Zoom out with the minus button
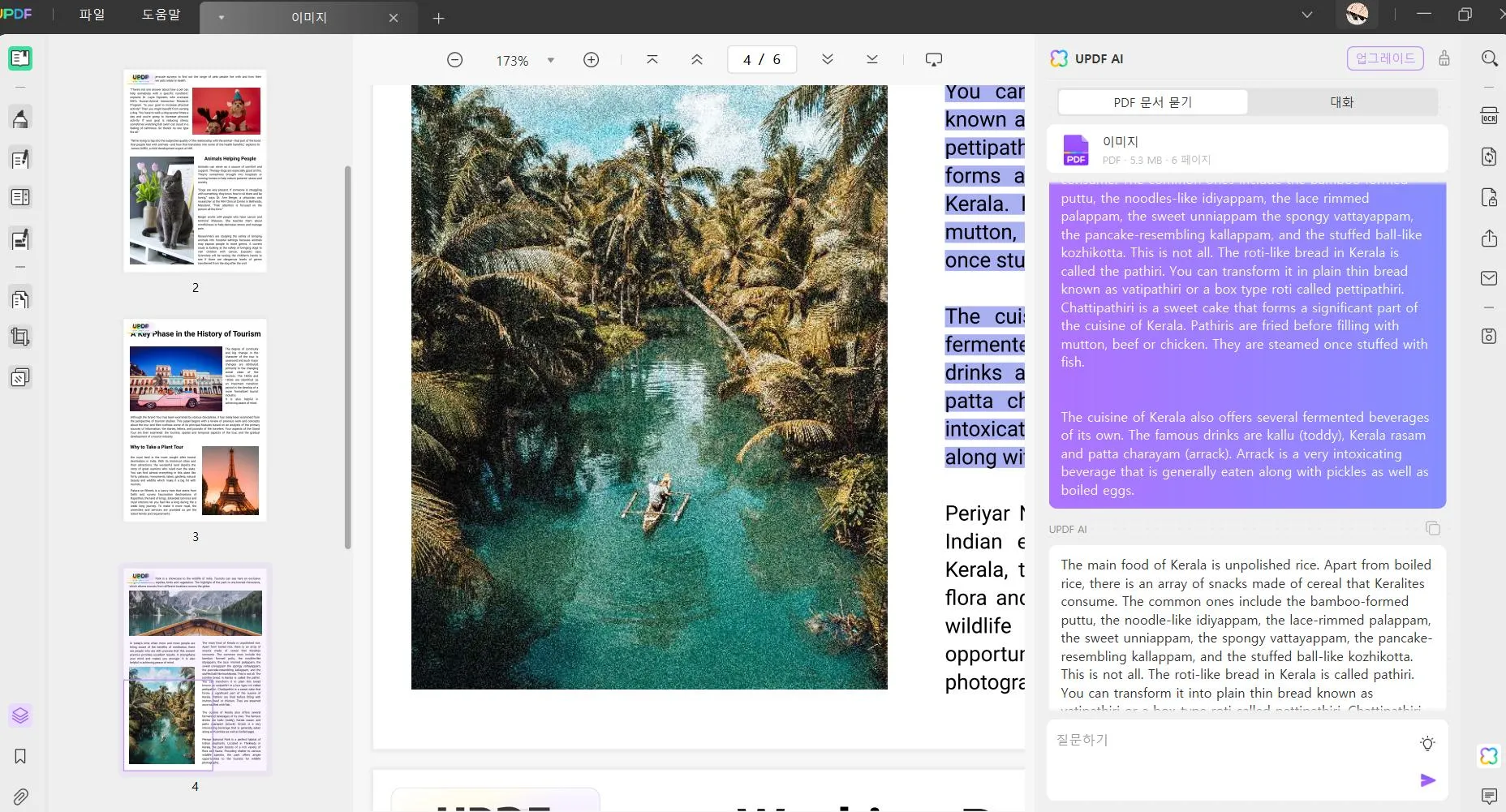The image size is (1506, 812). click(455, 60)
